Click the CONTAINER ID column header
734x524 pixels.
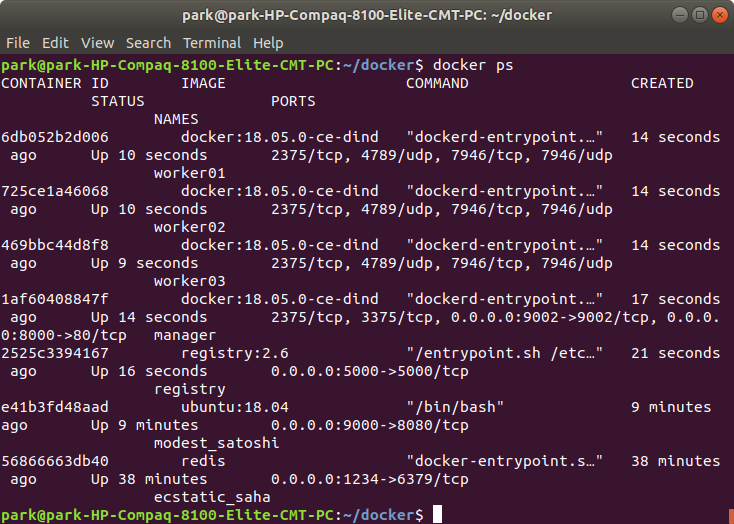pos(55,83)
